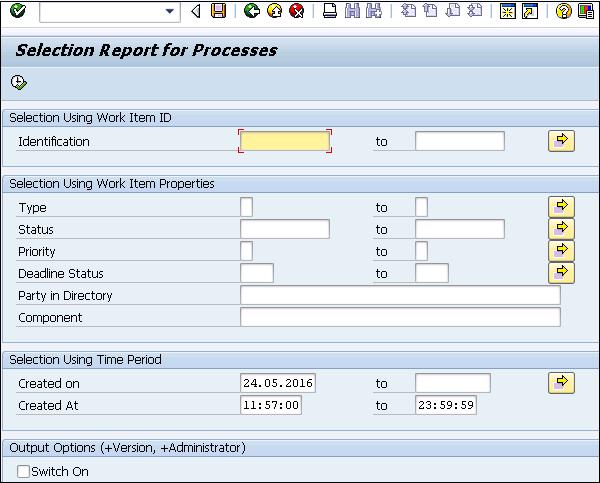Click the Find Next binoculars icon

click(x=374, y=11)
